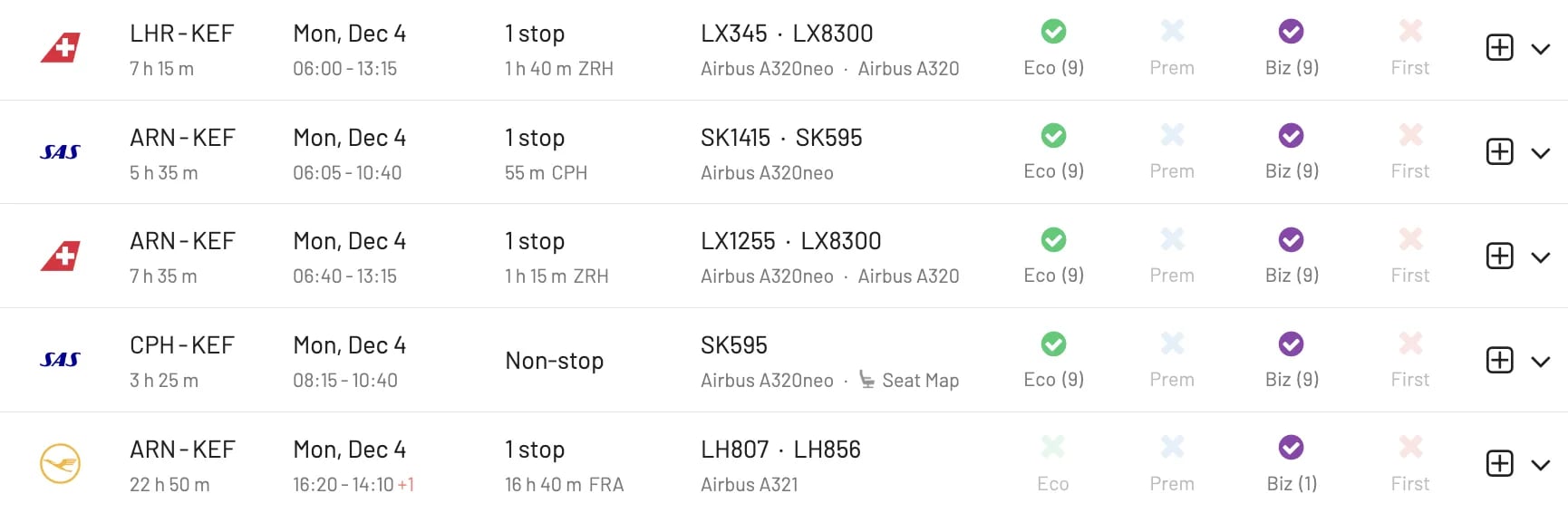Viewport: 1568px width, 513px height.
Task: Expand LH807 flight details chevron
Action: click(x=1541, y=465)
